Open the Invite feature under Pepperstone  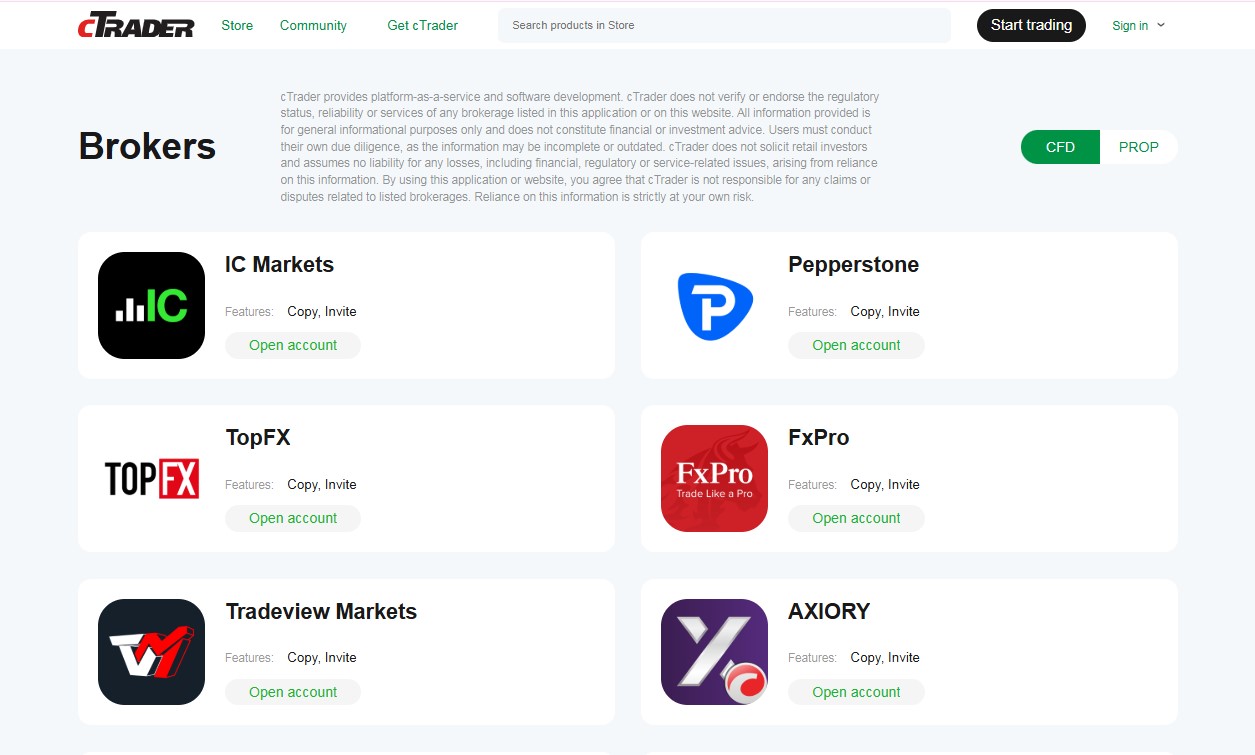click(906, 311)
